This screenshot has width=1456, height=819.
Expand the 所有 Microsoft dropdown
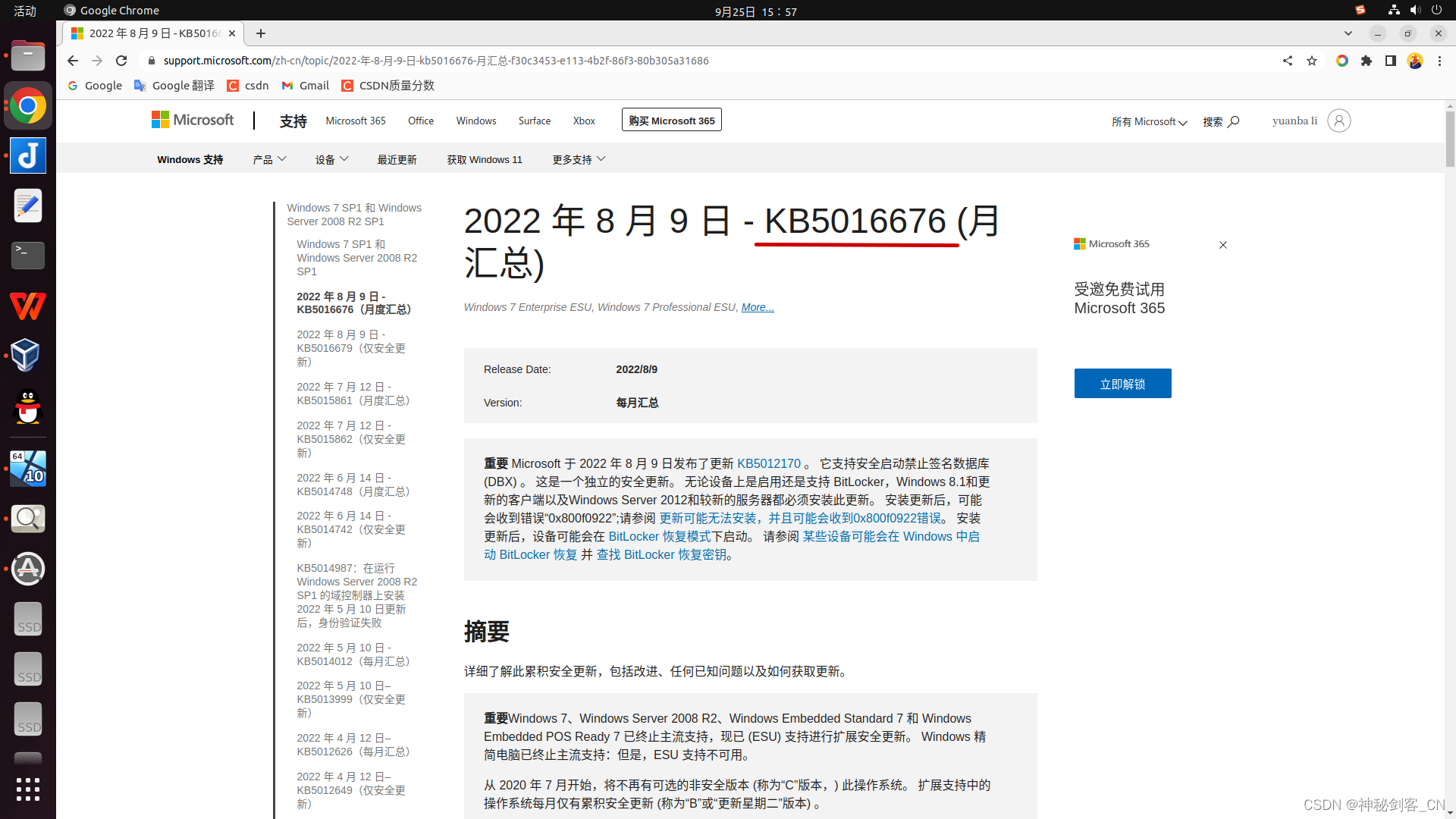tap(1149, 121)
